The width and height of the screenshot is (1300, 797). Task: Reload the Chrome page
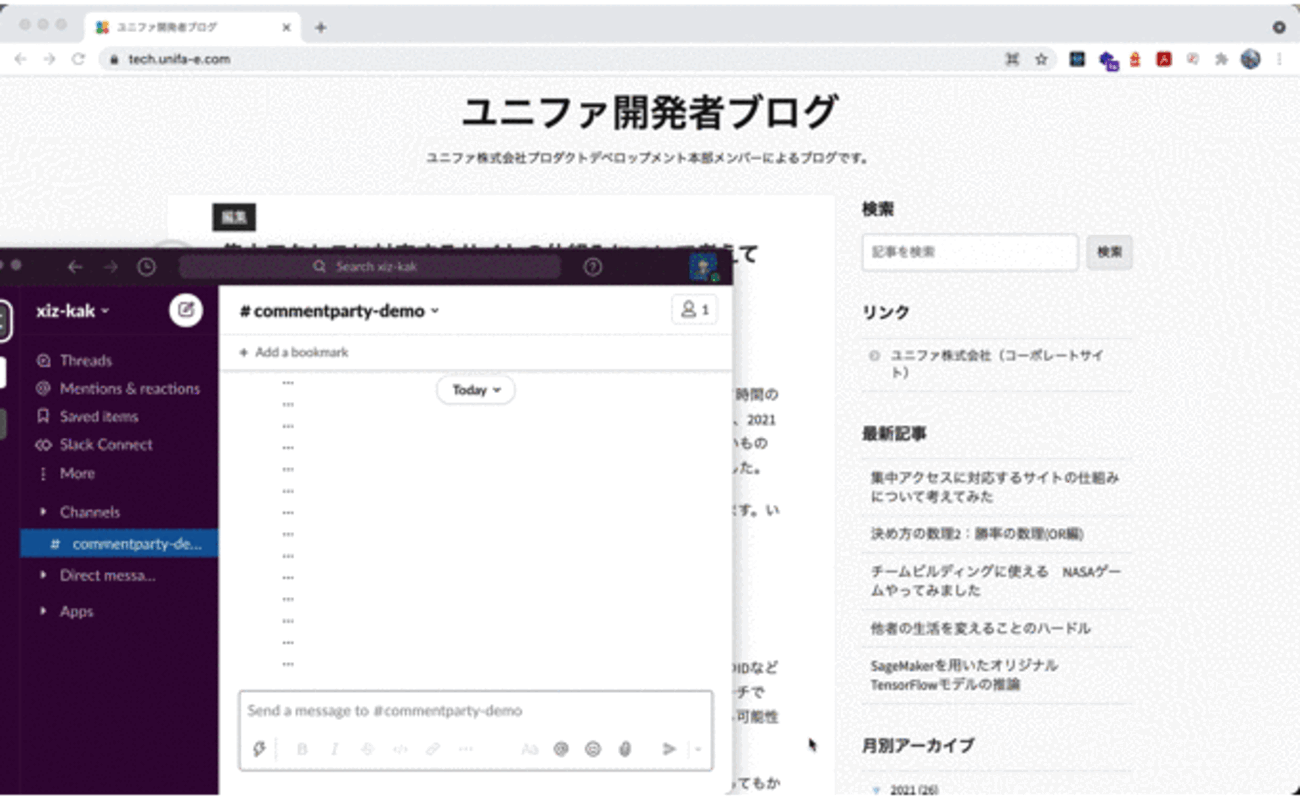tap(78, 59)
